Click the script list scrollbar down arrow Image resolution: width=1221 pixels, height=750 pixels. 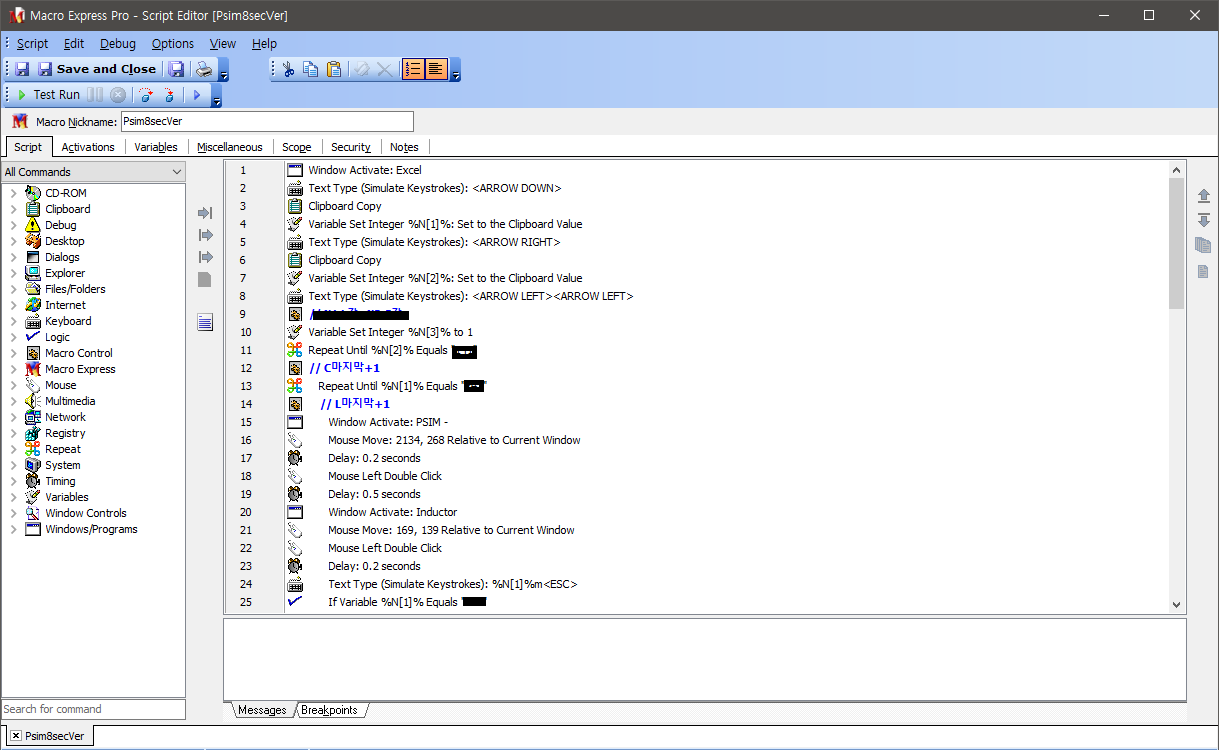pos(1176,604)
